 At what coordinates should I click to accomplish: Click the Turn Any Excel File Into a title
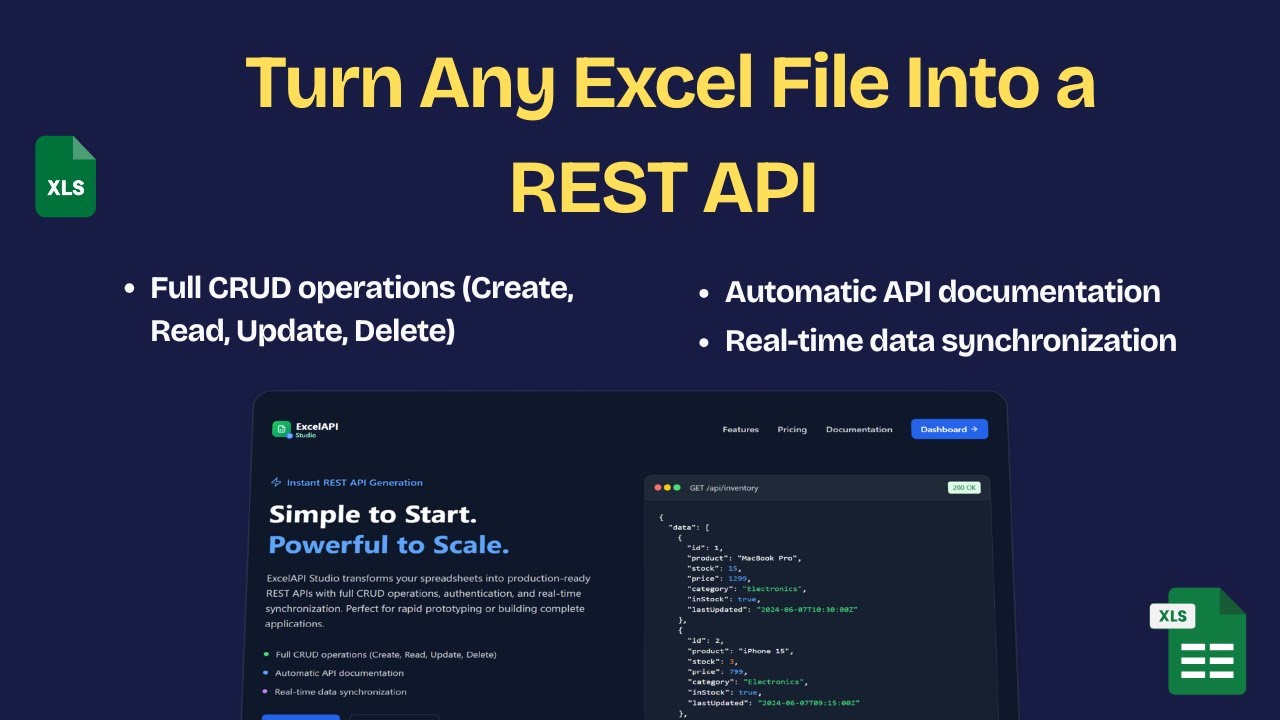click(670, 82)
